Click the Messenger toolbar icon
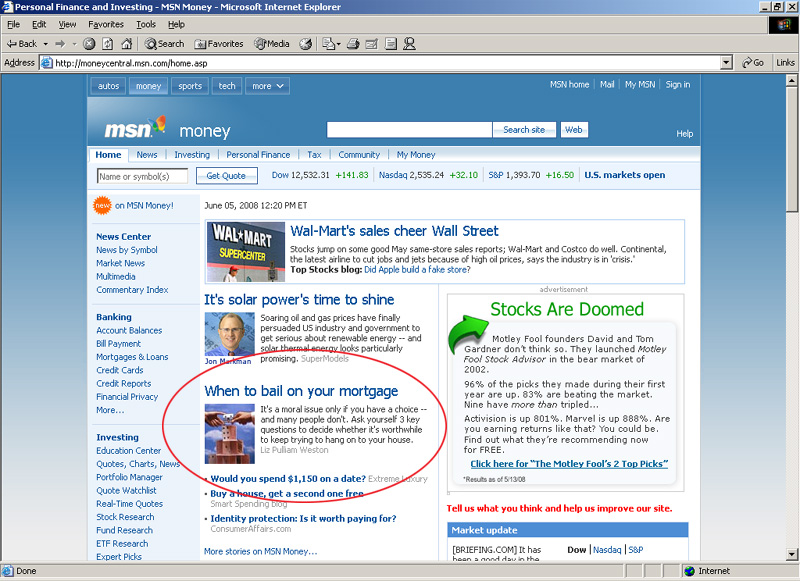 pyautogui.click(x=409, y=44)
